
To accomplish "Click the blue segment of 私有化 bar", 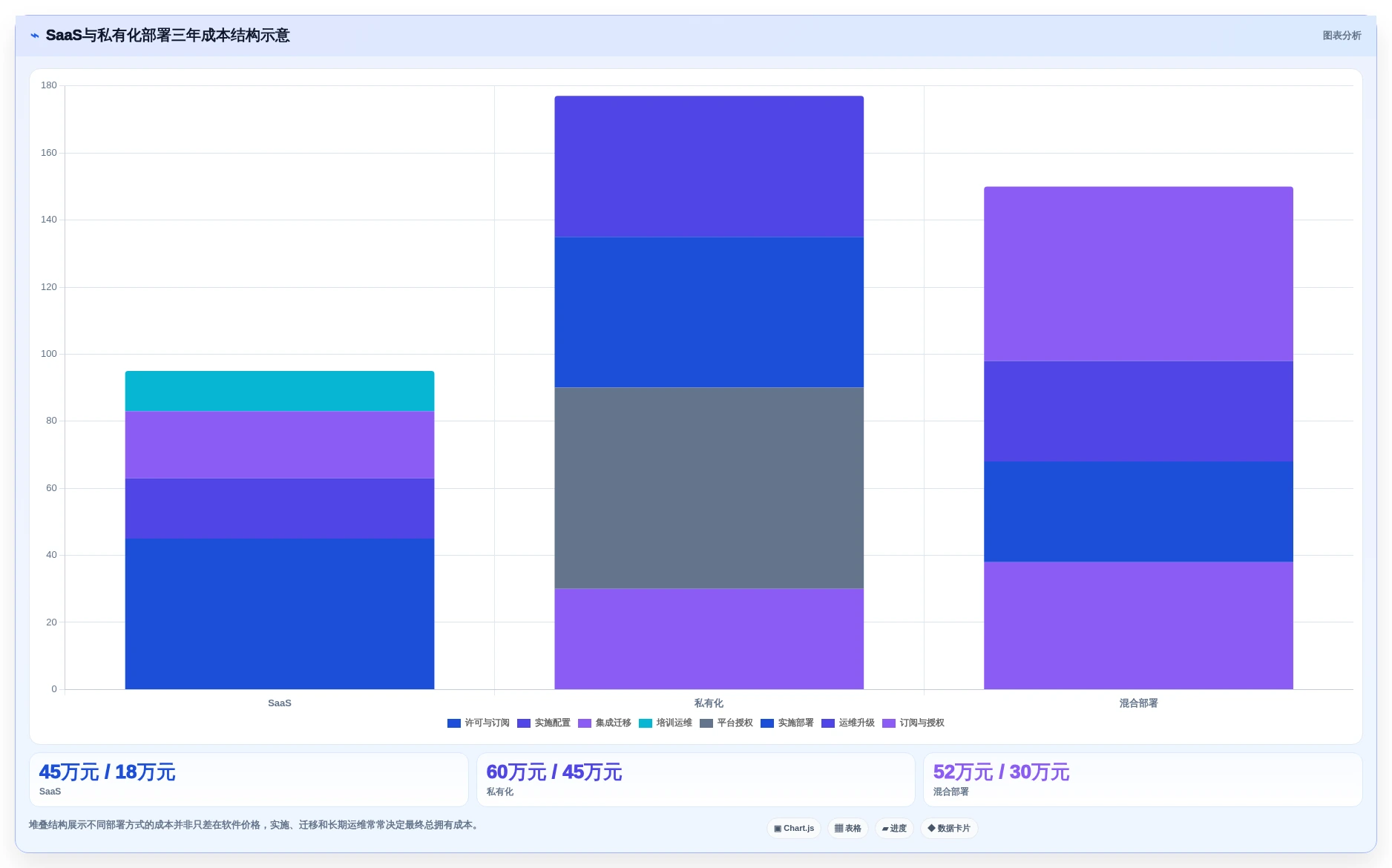I will [709, 312].
